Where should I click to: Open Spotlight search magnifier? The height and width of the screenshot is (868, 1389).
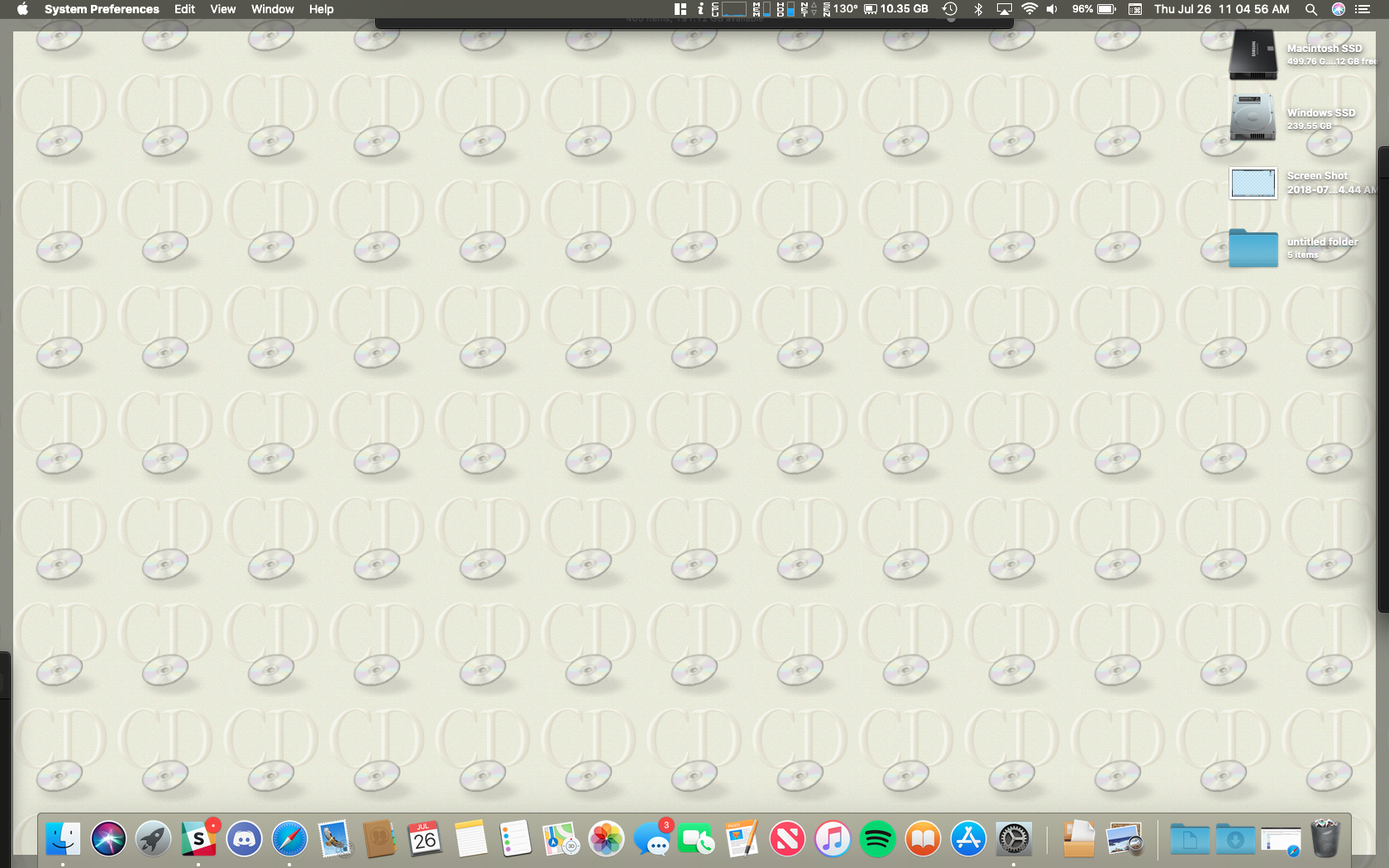(1311, 9)
